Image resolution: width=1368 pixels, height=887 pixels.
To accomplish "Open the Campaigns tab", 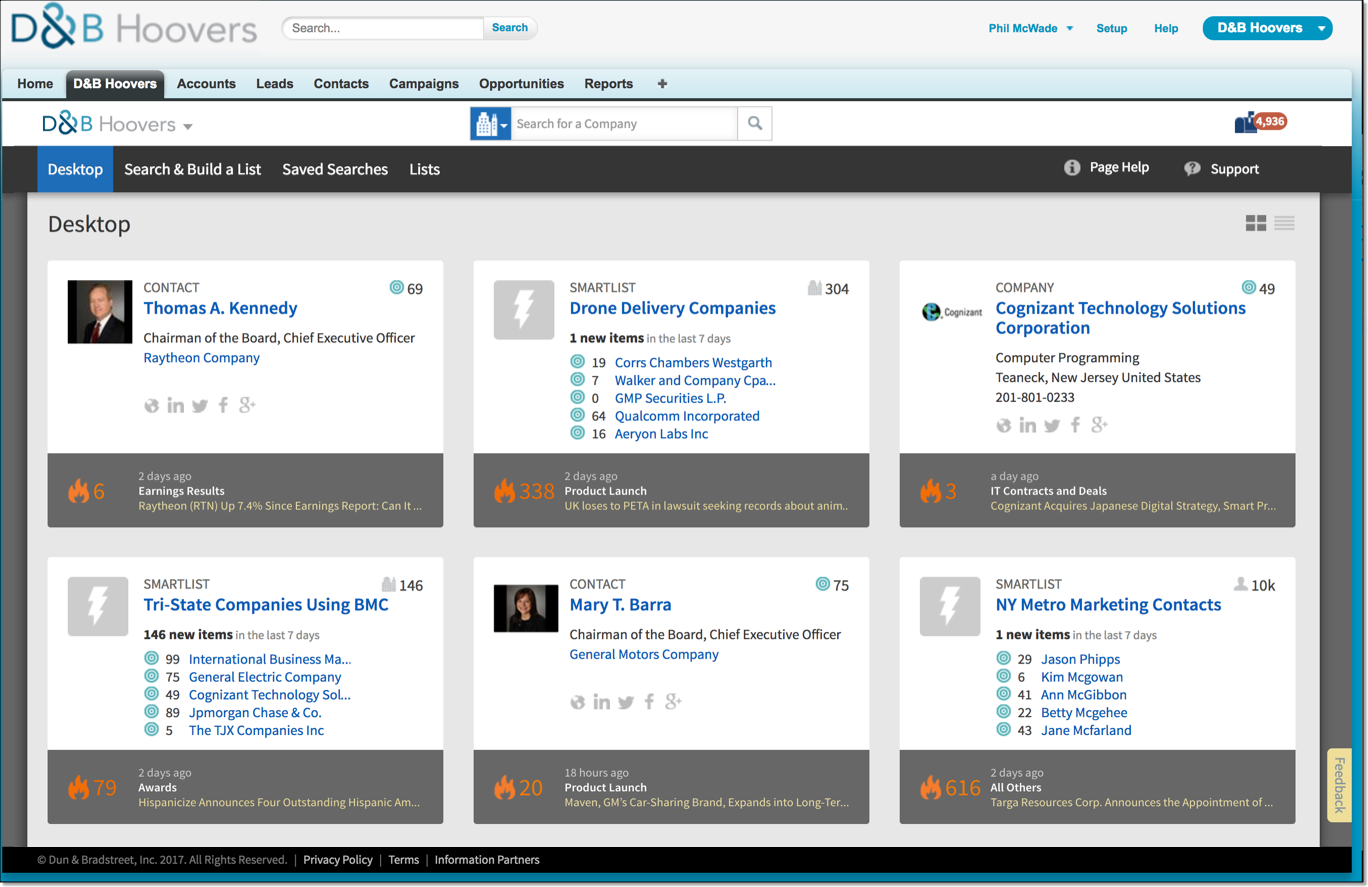I will pyautogui.click(x=424, y=84).
